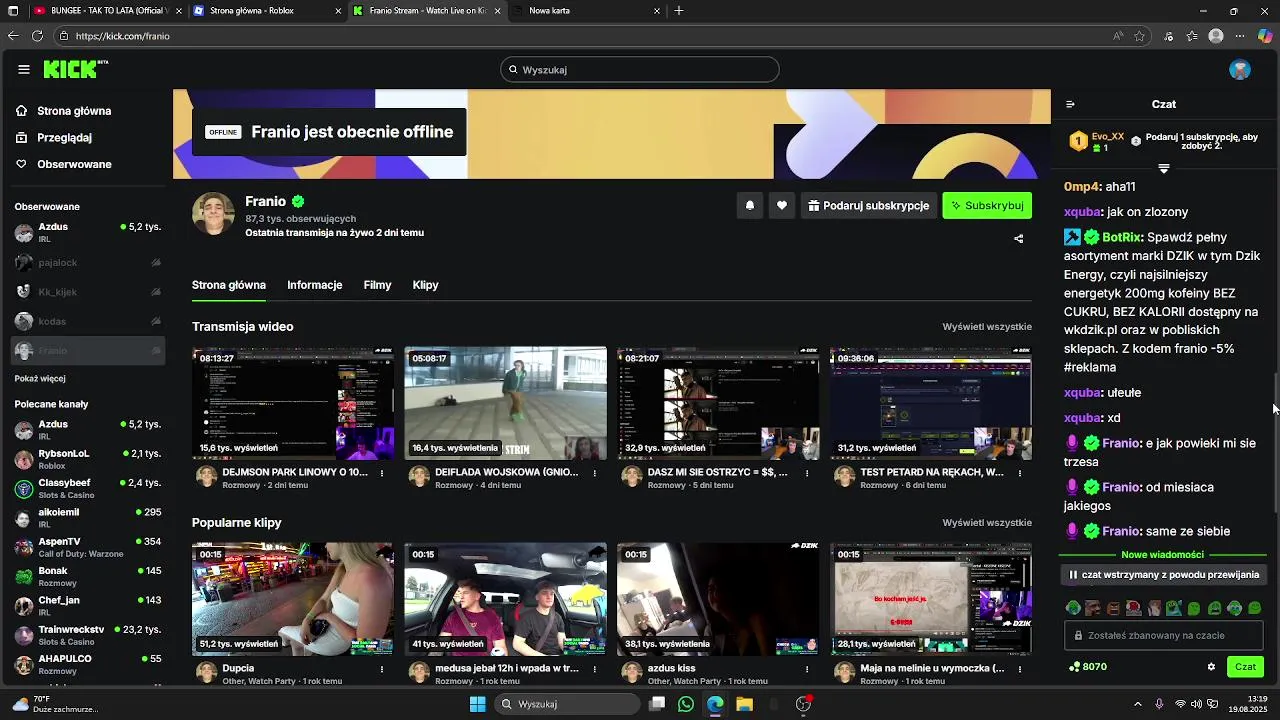Play the azdus kiss clip thumbnail
This screenshot has width=1280, height=720.
coord(718,599)
